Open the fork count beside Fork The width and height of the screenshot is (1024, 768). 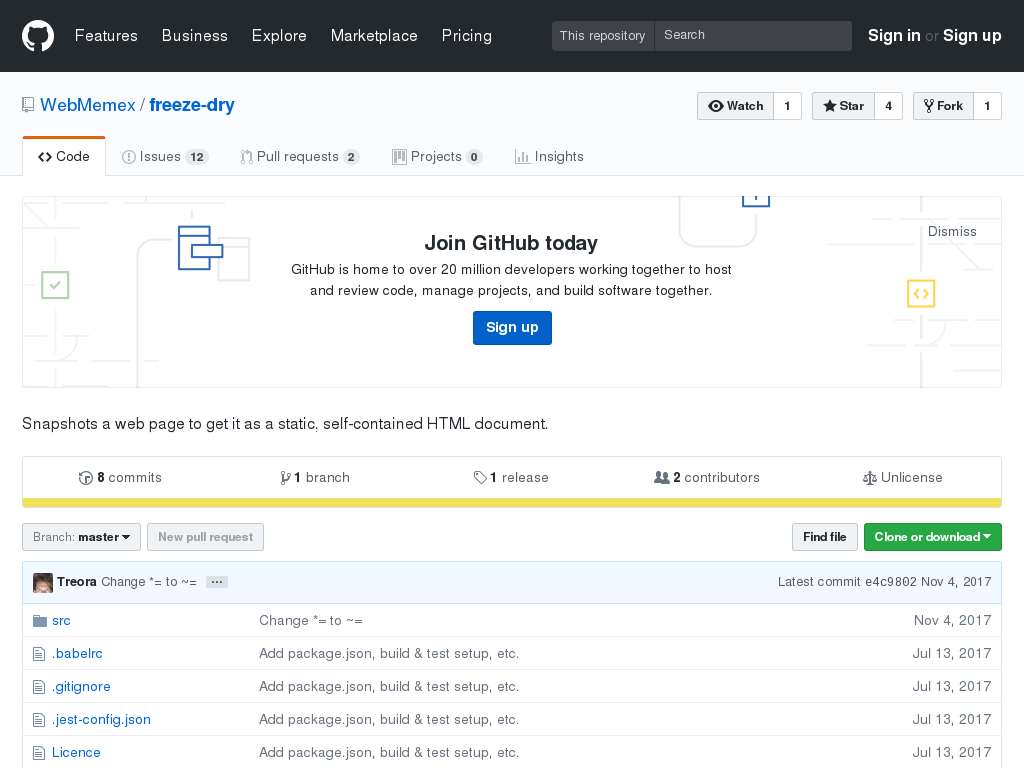[x=987, y=106]
